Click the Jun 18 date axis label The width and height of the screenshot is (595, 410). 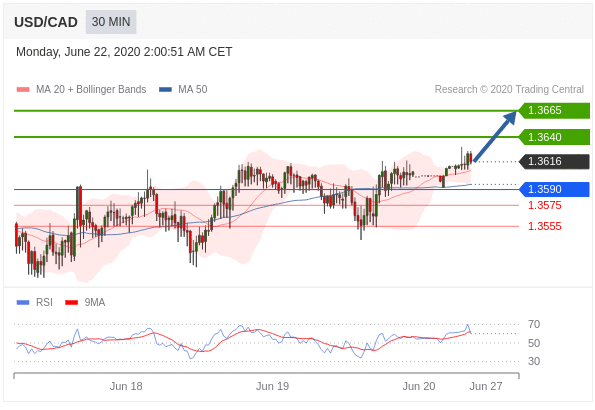tap(126, 386)
